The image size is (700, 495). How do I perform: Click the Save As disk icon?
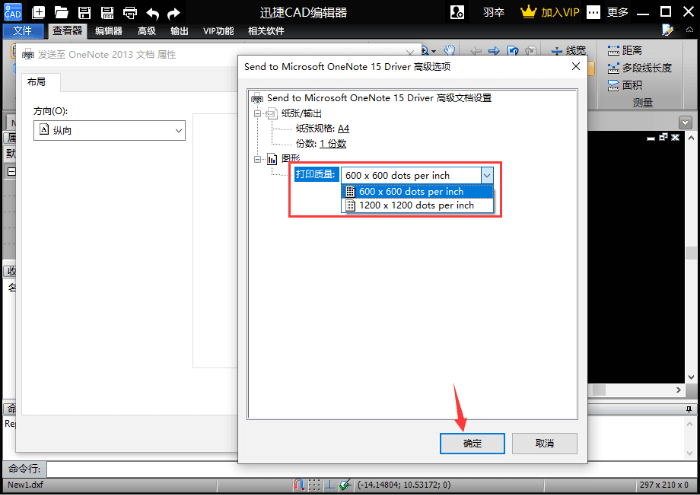click(x=107, y=12)
